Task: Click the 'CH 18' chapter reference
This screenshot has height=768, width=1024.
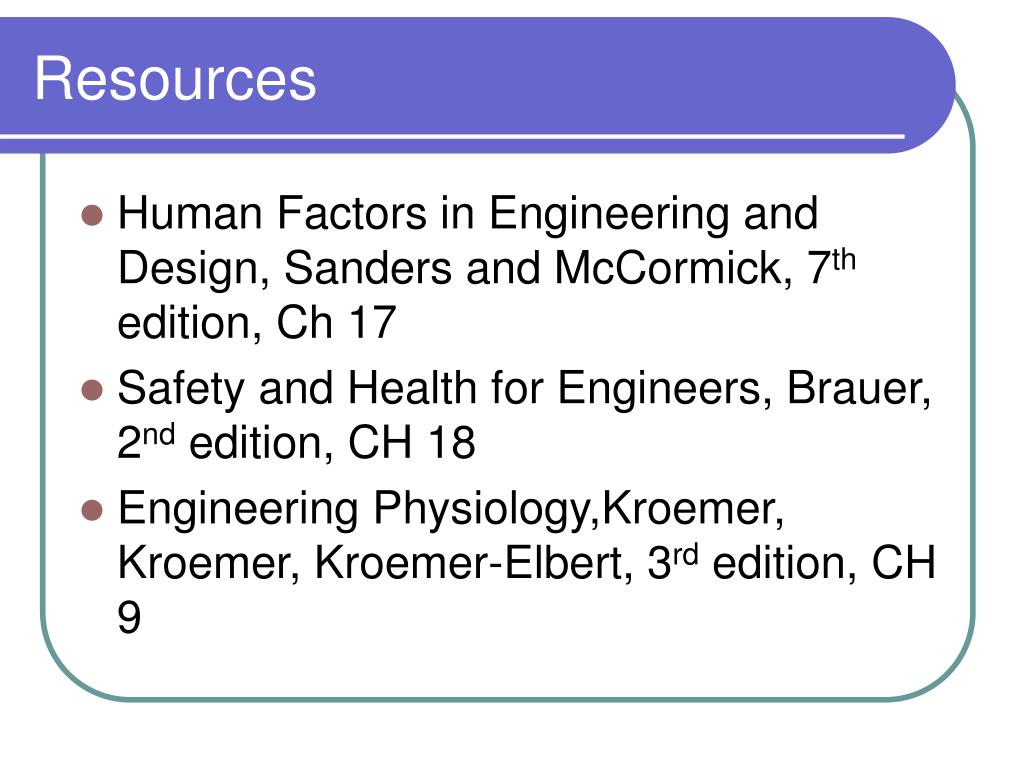Action: click(411, 443)
